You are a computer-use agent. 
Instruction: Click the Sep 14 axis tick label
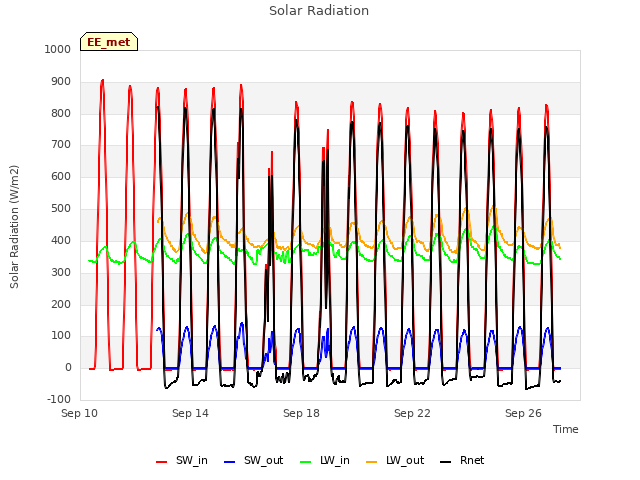190,413
